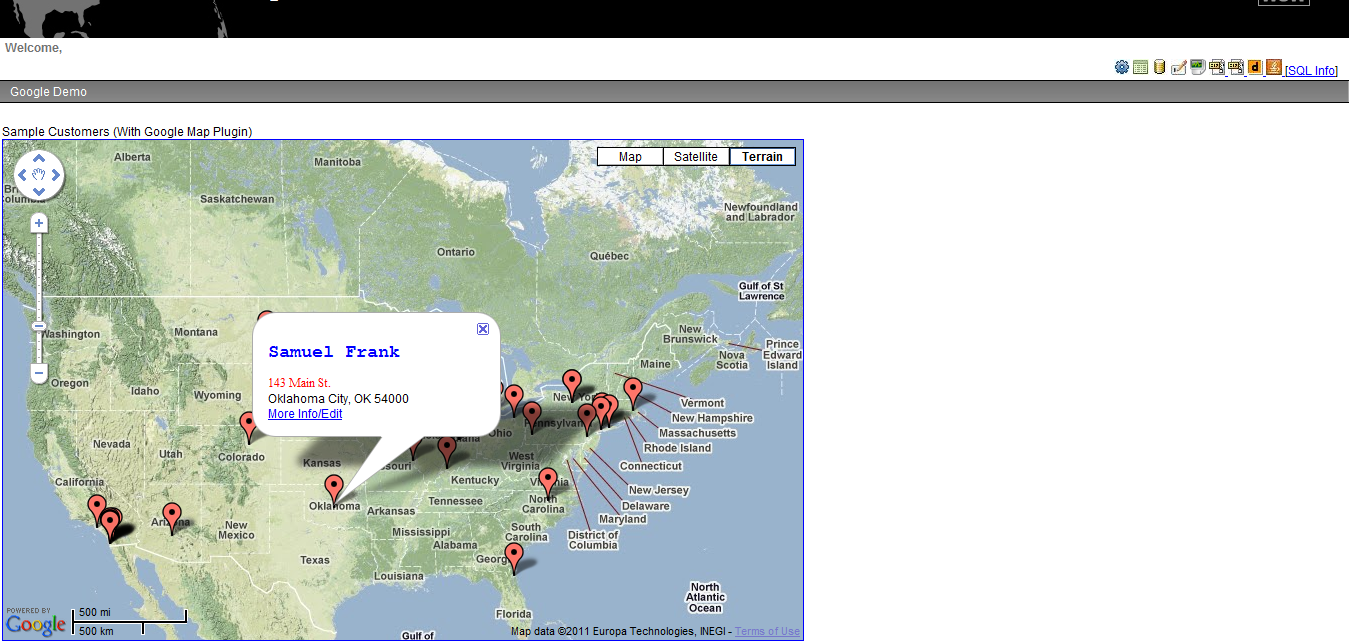The height and width of the screenshot is (643, 1349).
Task: Click the Terms of Use link
Action: click(x=767, y=631)
